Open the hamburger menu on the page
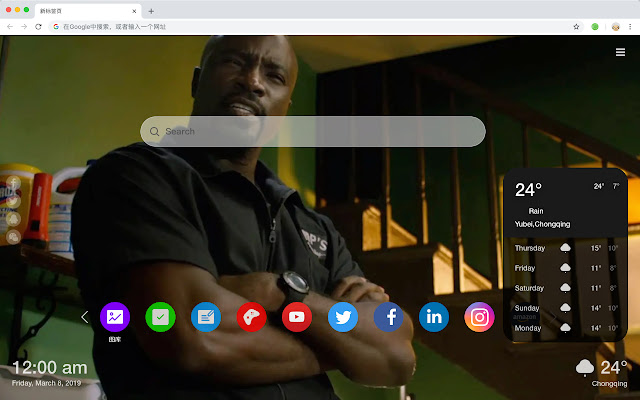Image resolution: width=640 pixels, height=400 pixels. point(620,52)
